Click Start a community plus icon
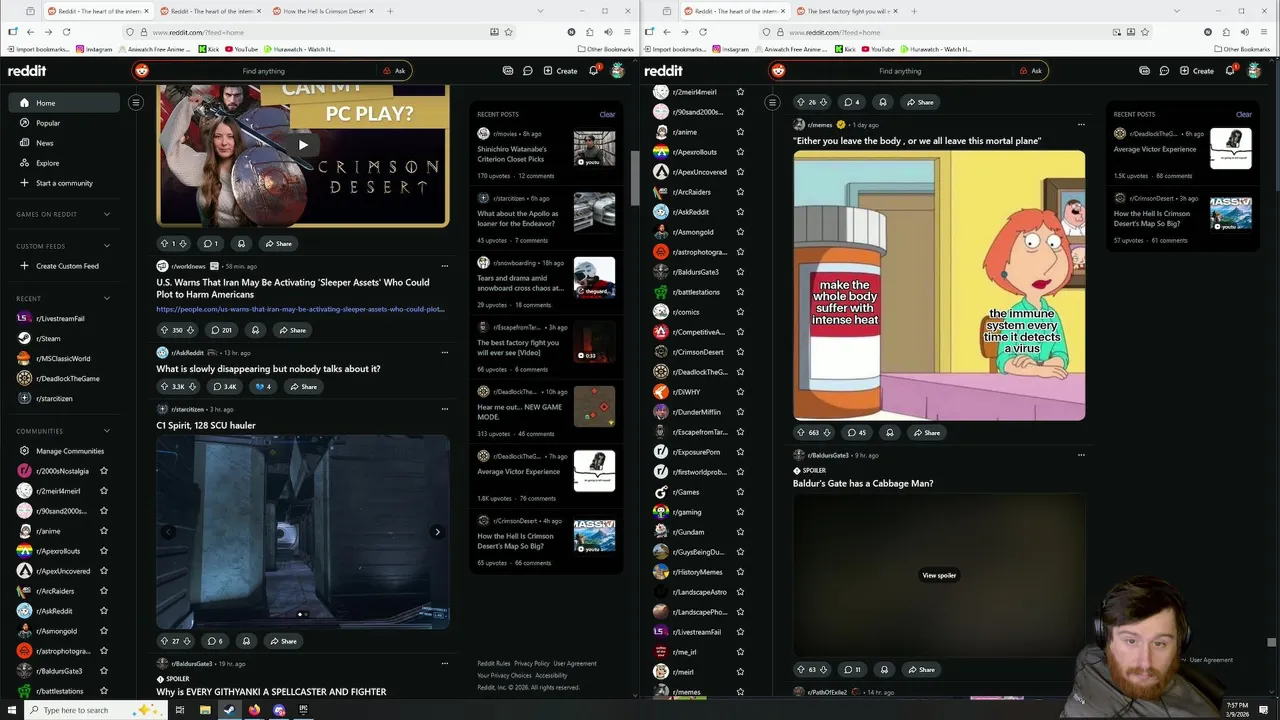1280x720 pixels. tap(25, 183)
